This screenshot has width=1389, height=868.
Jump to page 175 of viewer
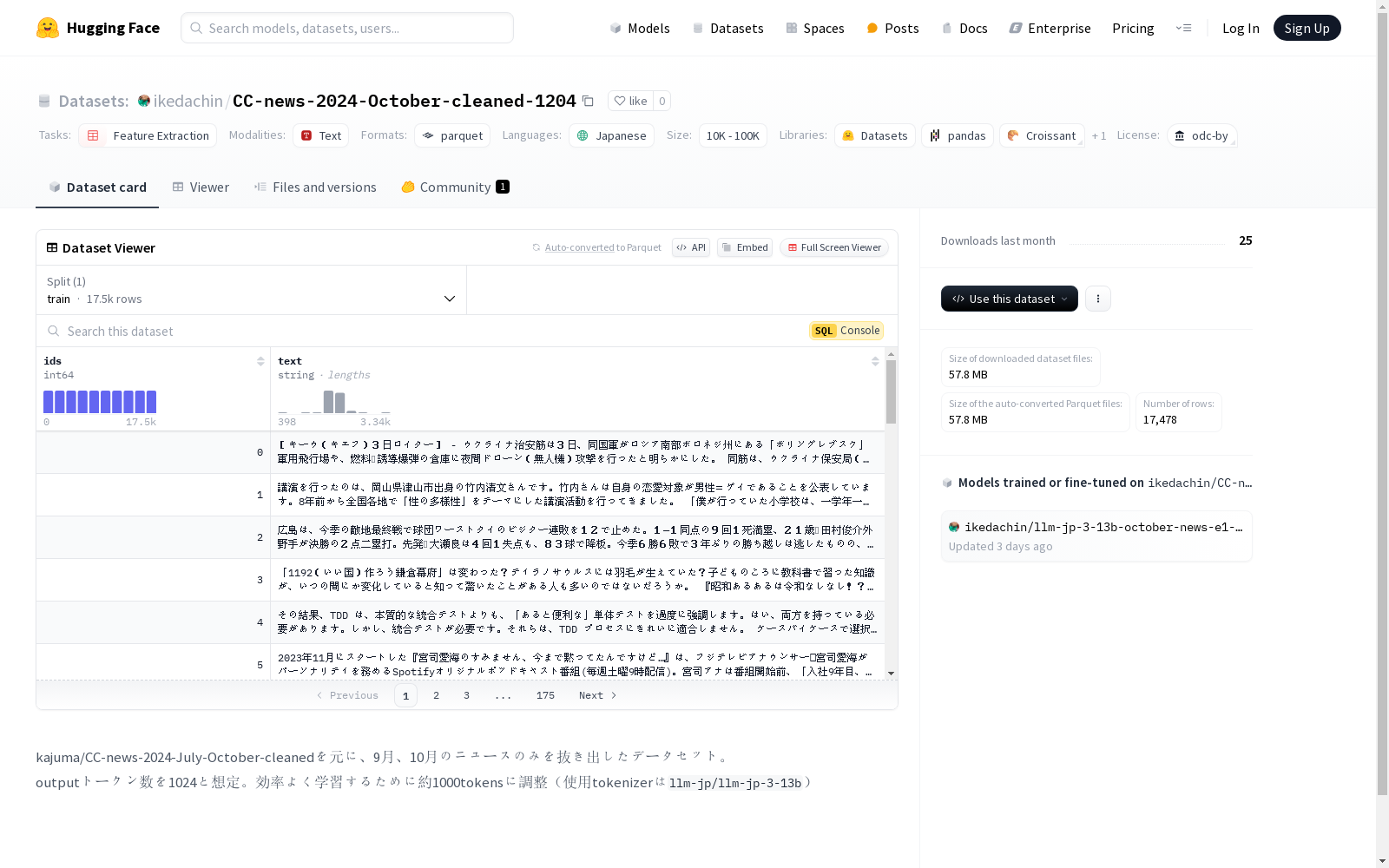coord(545,695)
